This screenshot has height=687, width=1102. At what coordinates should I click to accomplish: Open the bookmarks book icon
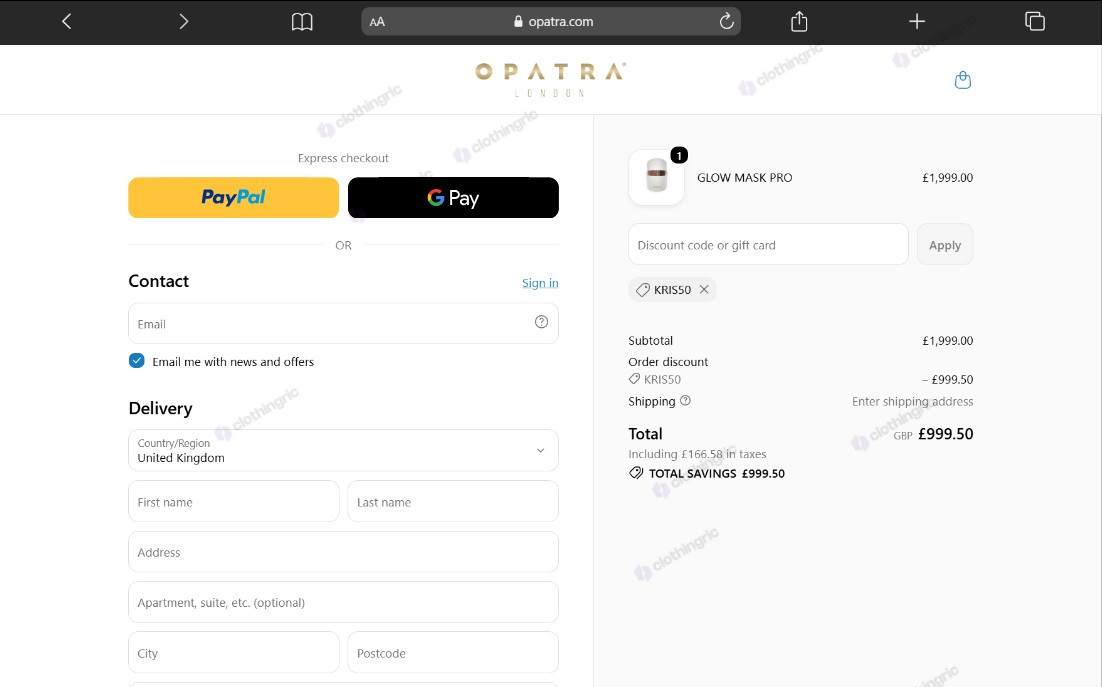coord(302,22)
